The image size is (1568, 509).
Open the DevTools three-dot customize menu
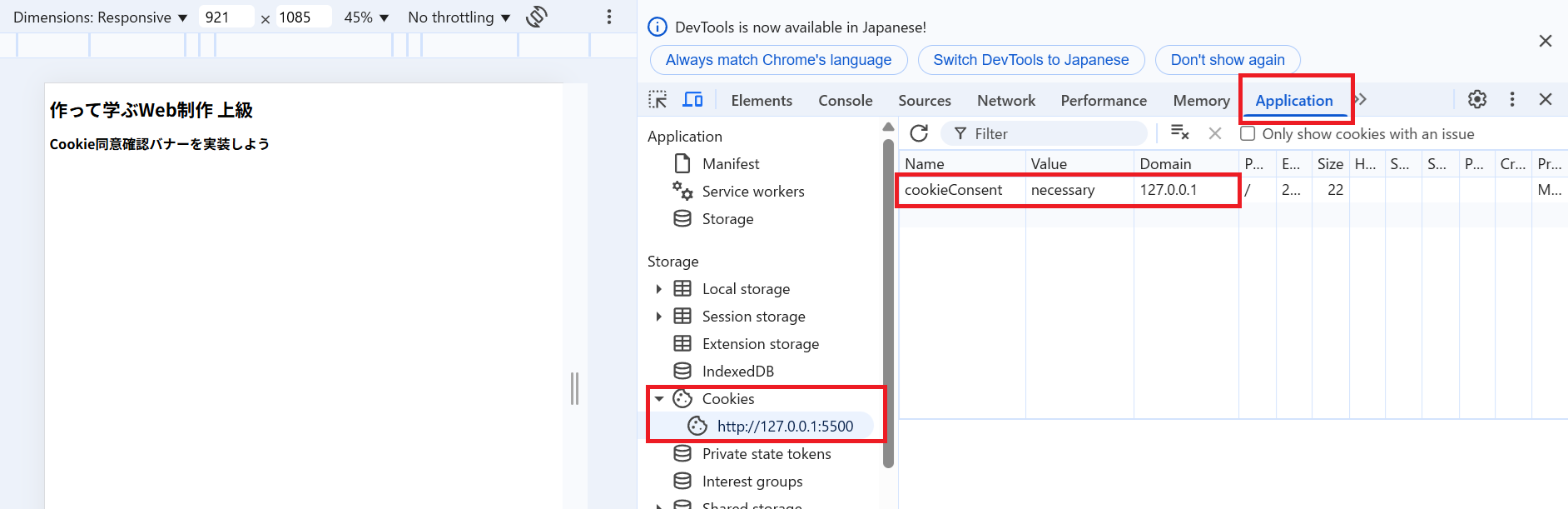(x=1512, y=99)
